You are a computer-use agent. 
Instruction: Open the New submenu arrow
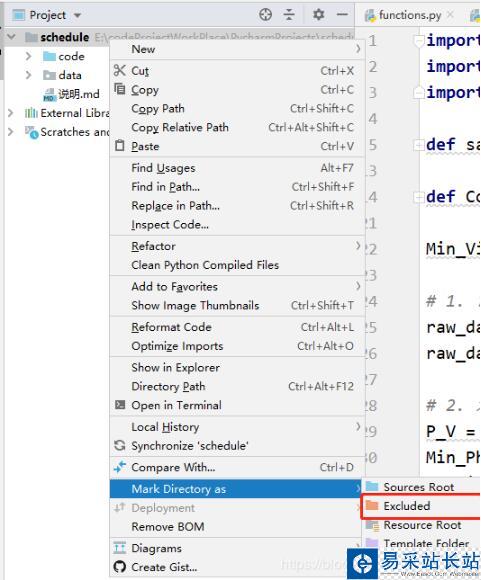click(x=358, y=48)
